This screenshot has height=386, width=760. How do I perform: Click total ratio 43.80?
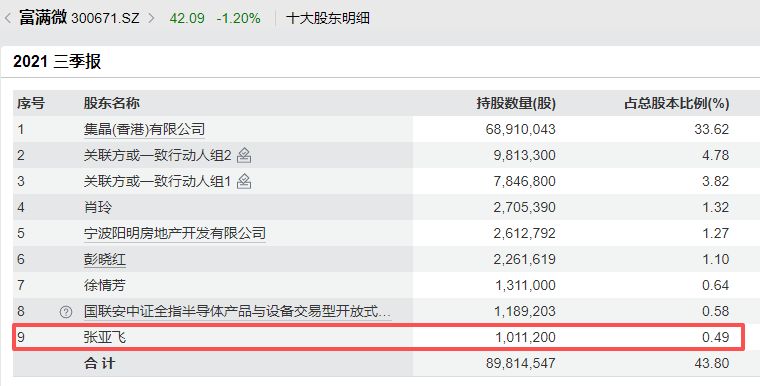click(712, 363)
